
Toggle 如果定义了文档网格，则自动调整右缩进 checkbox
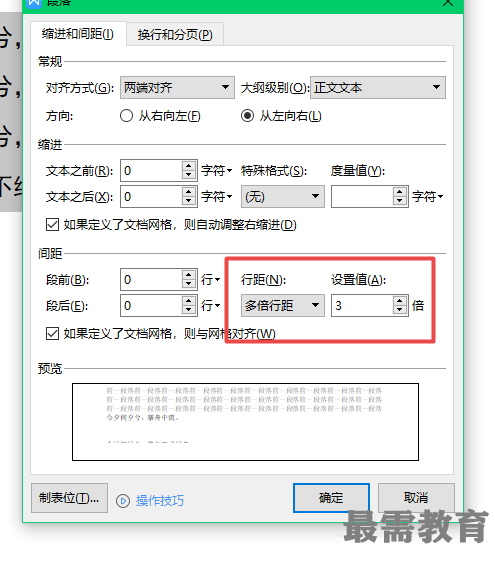tap(52, 225)
